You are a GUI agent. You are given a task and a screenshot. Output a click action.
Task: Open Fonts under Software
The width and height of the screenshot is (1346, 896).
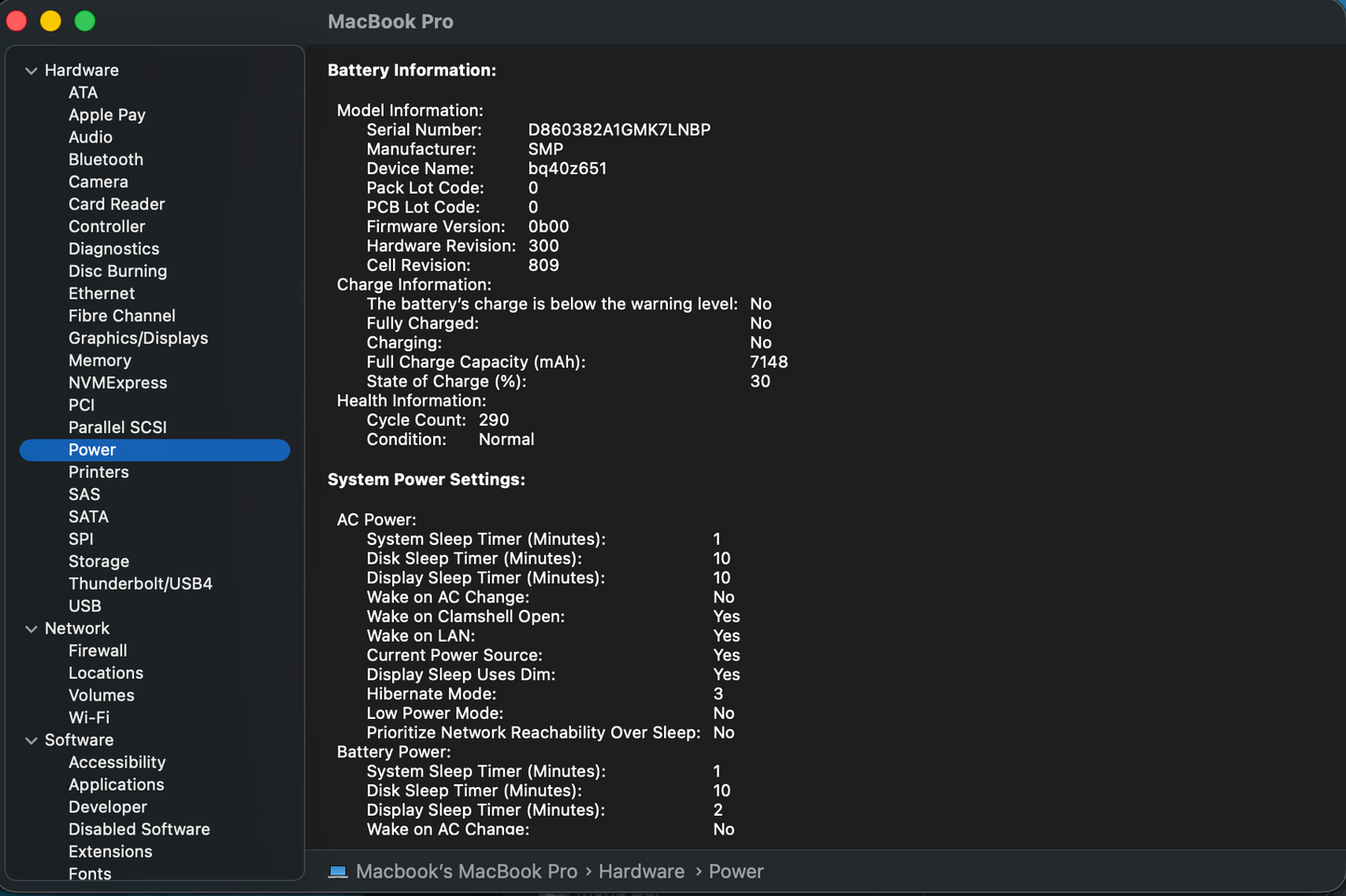[89, 875]
